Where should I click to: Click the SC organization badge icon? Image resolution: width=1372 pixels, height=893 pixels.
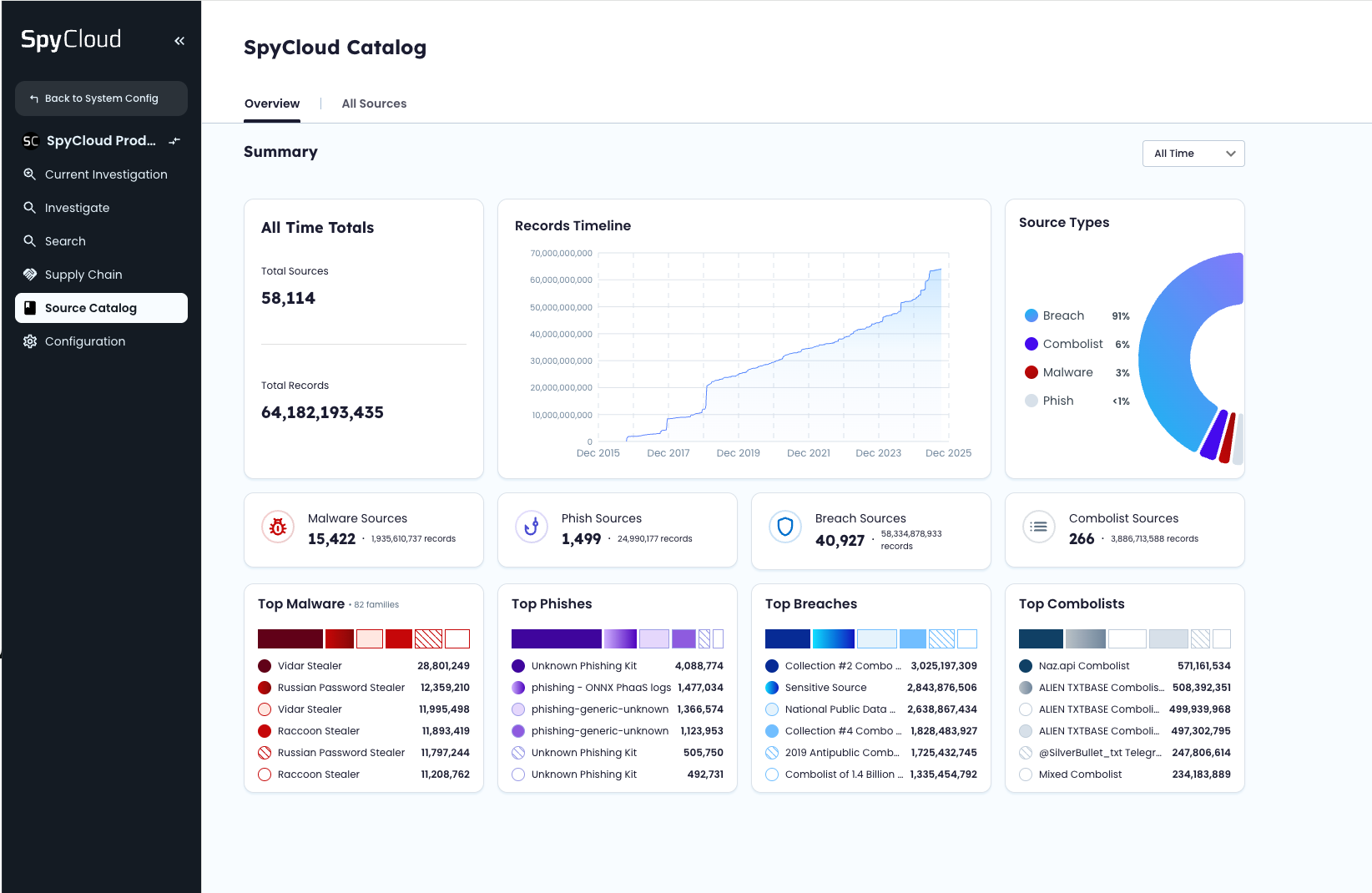pyautogui.click(x=31, y=141)
